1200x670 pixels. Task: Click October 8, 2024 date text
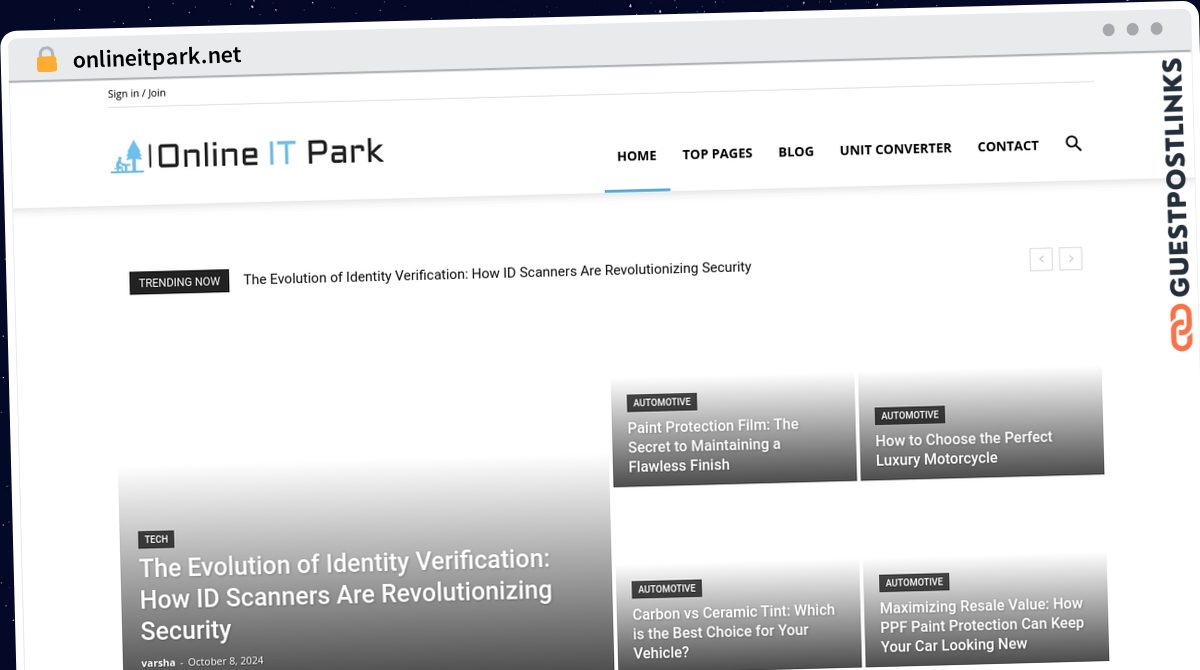coord(226,661)
